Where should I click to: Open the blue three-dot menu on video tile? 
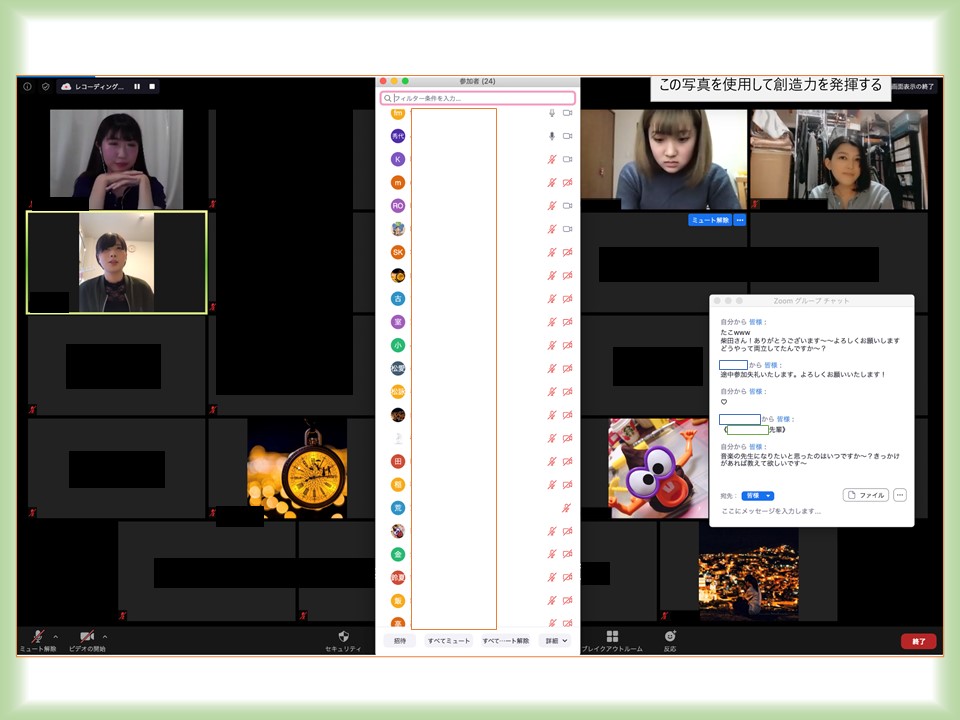(740, 220)
